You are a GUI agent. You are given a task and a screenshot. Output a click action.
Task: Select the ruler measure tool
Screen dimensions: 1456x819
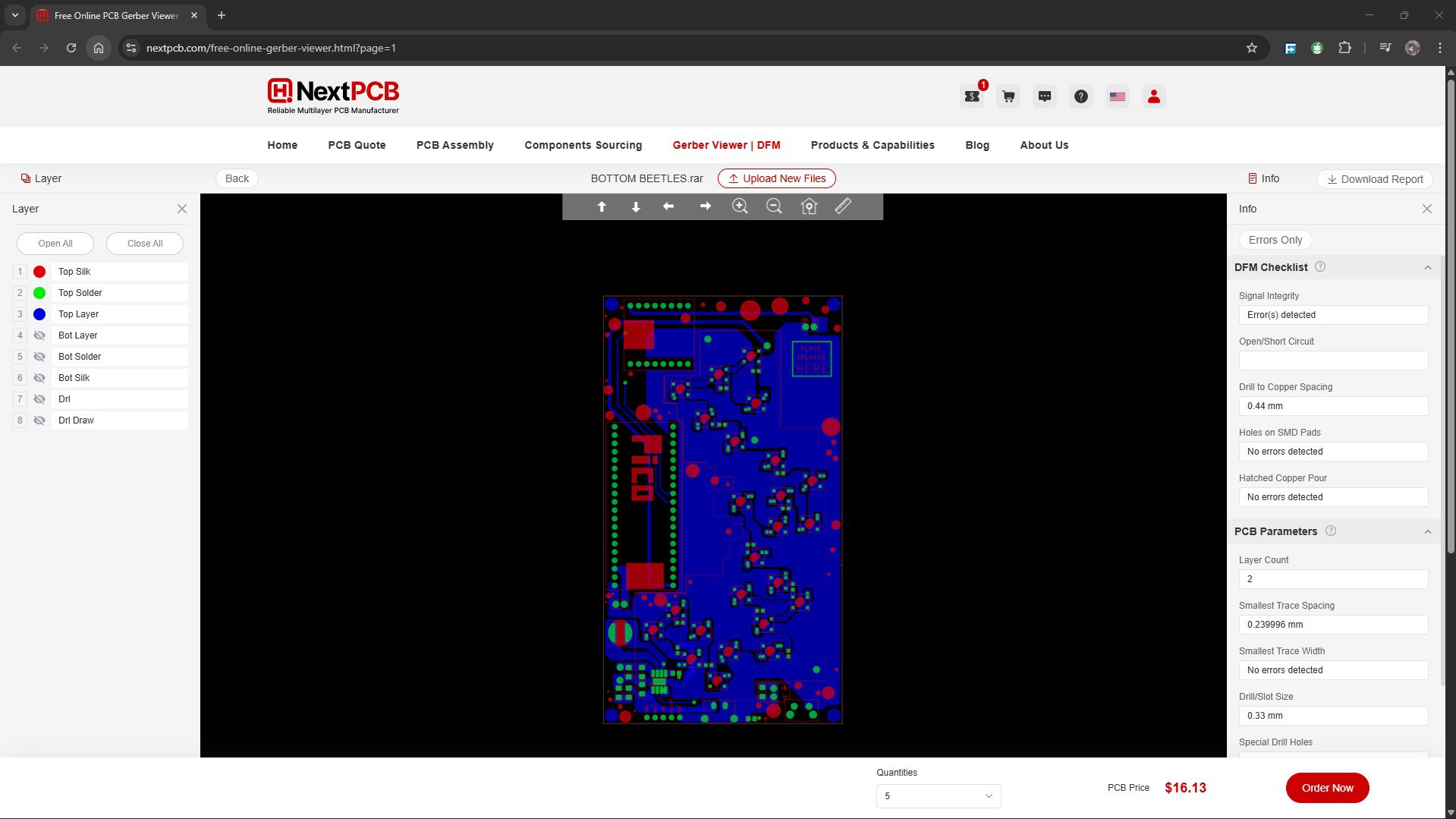click(x=843, y=206)
